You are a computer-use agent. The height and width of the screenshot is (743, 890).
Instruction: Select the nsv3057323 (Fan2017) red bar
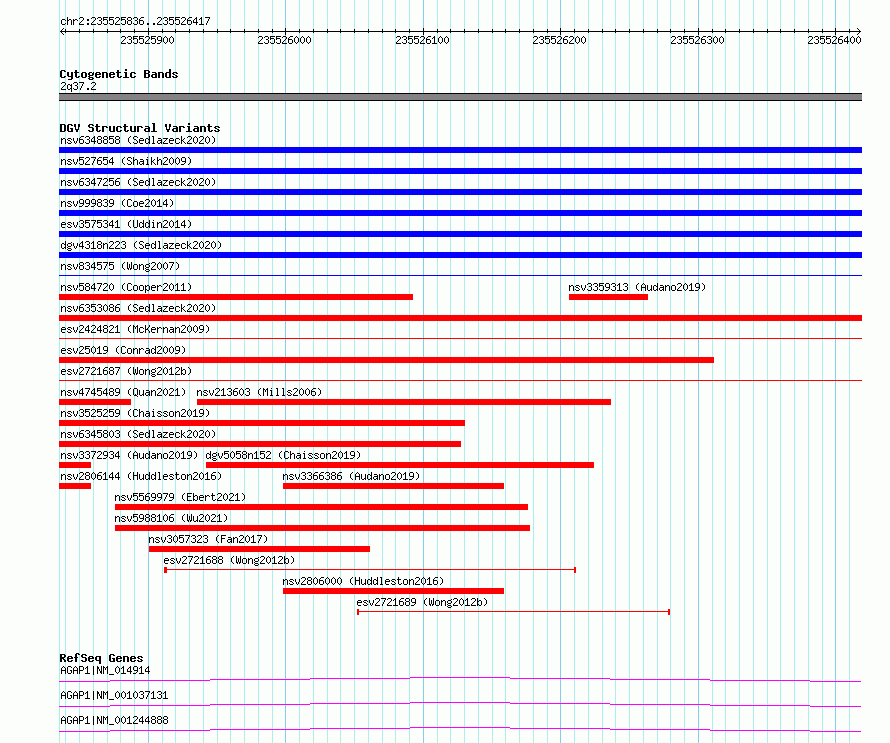pyautogui.click(x=259, y=549)
